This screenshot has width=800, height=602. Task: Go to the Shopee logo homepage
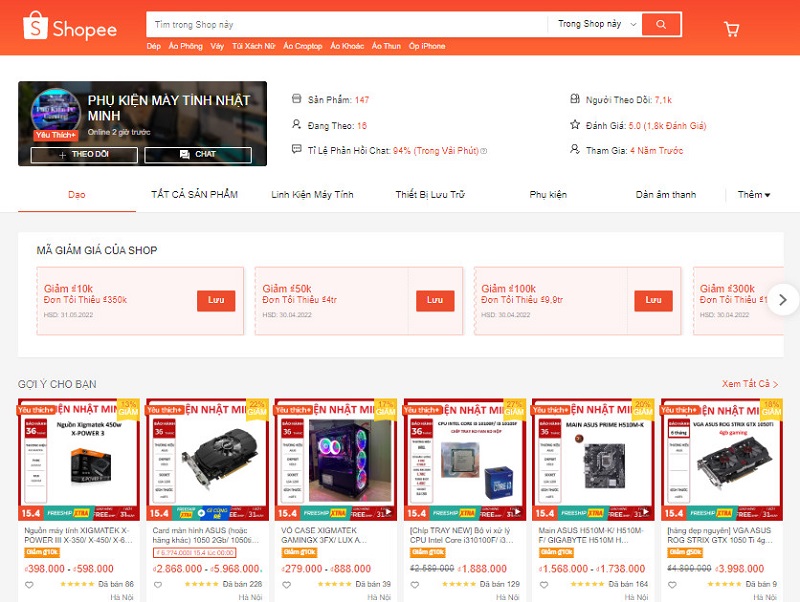70,26
